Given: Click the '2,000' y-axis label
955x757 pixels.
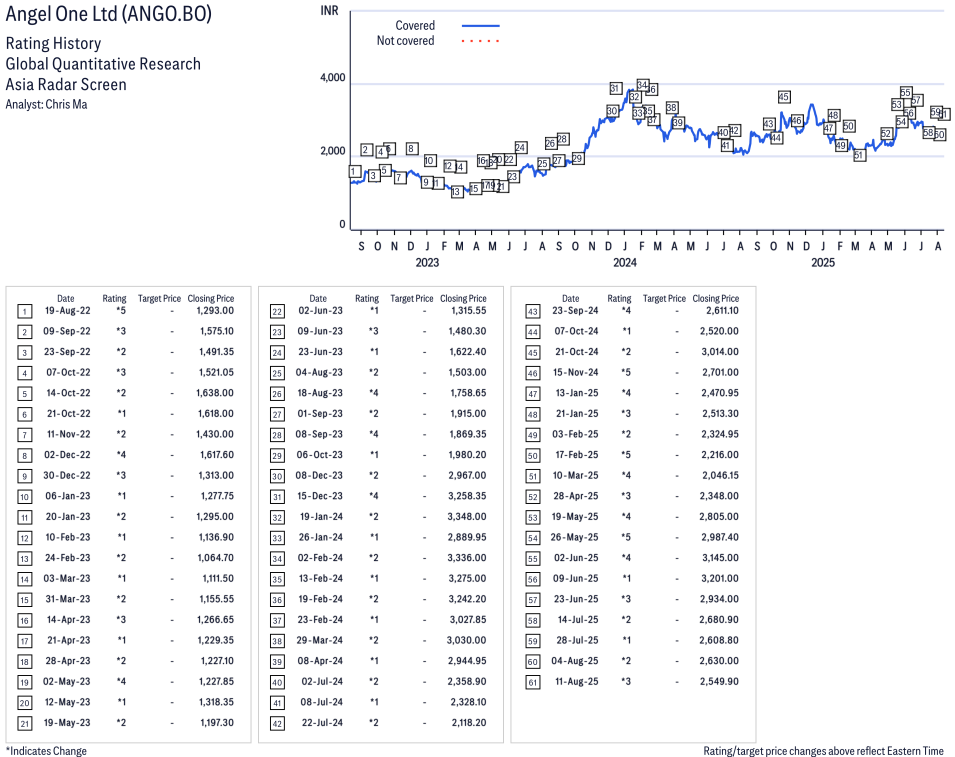Looking at the screenshot, I should (333, 151).
